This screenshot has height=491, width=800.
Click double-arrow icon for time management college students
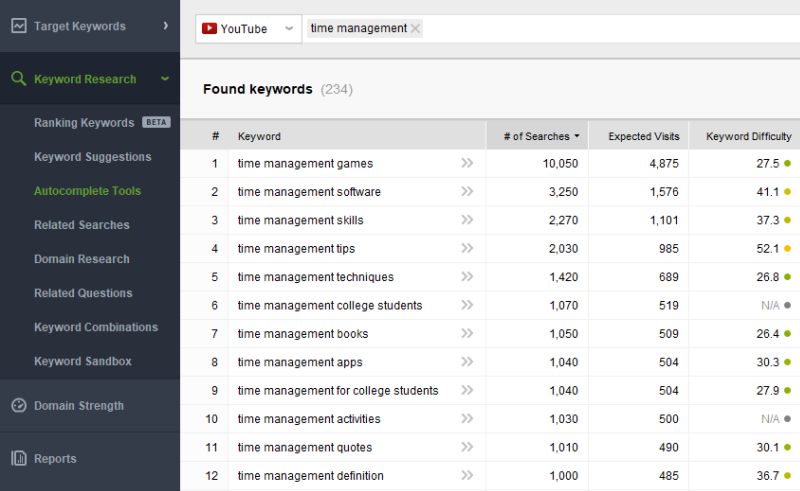467,305
